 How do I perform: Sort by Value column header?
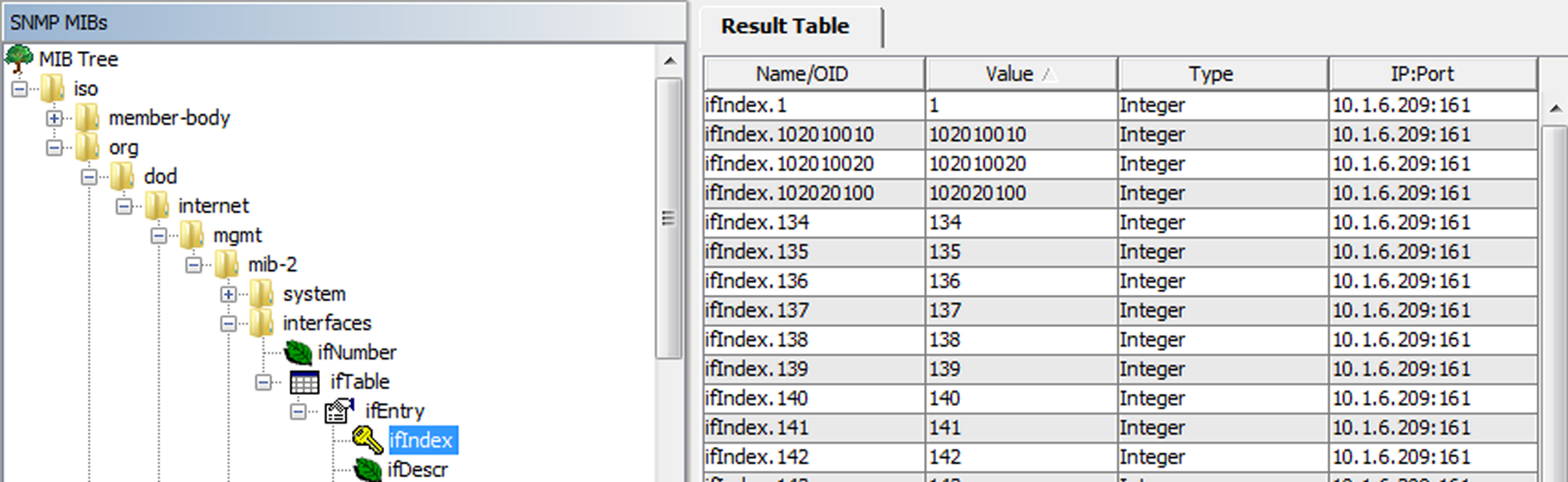(1022, 74)
